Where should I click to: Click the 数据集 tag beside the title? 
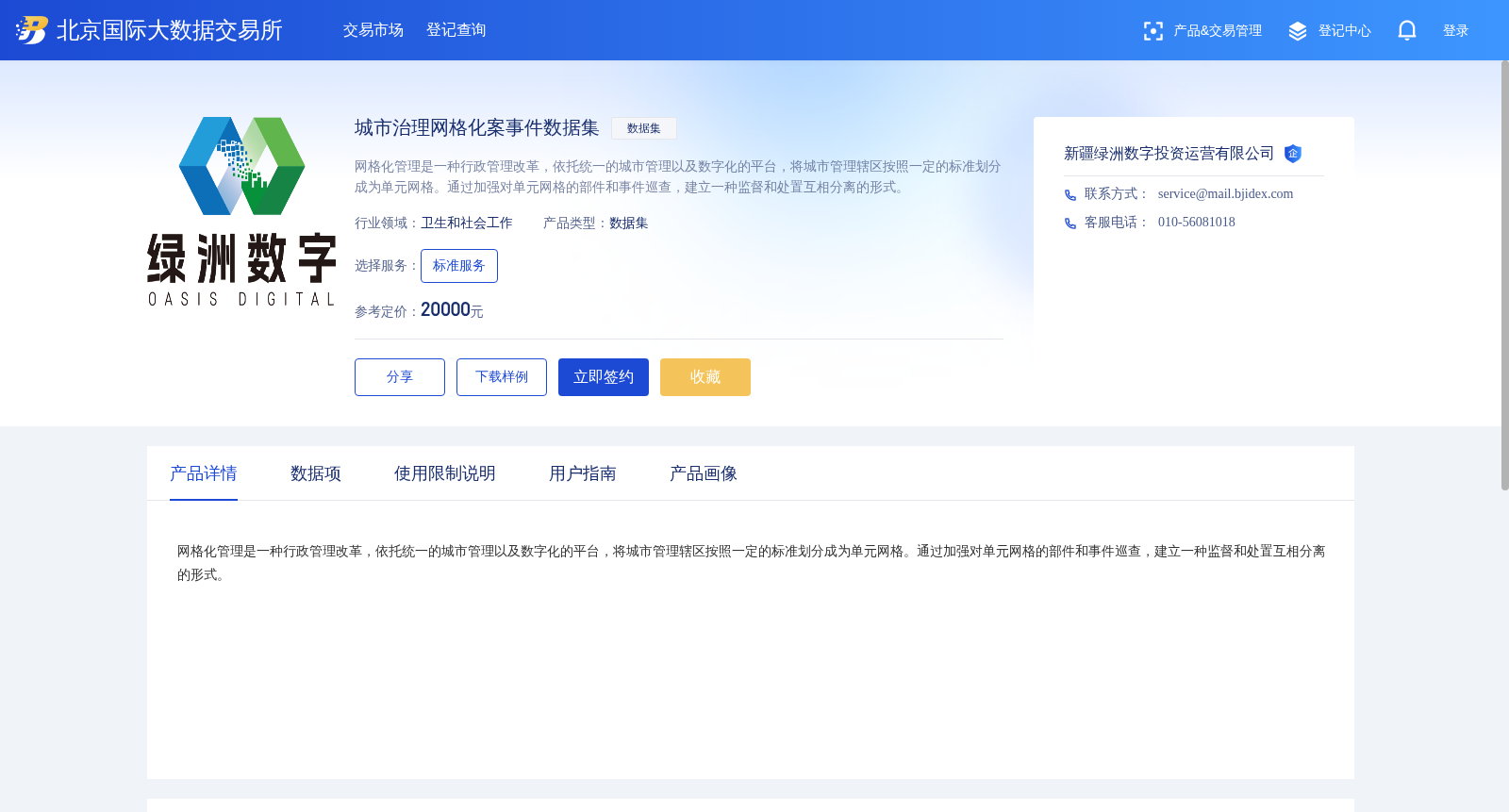pos(644,128)
